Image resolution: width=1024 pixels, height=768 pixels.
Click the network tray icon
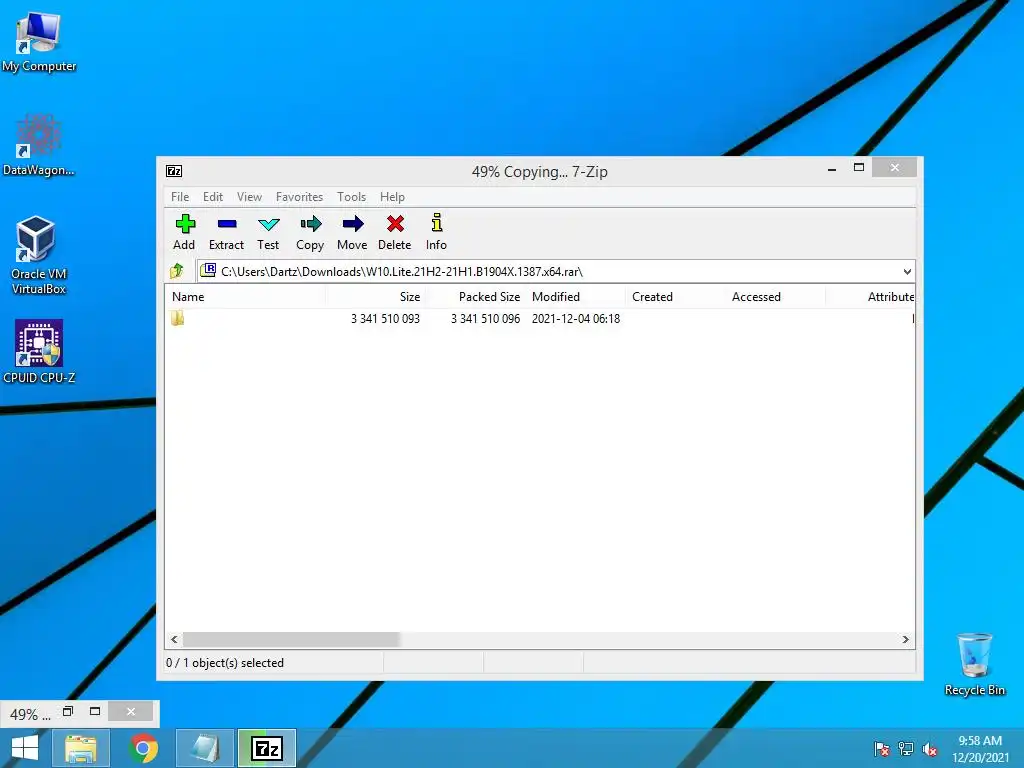point(906,749)
